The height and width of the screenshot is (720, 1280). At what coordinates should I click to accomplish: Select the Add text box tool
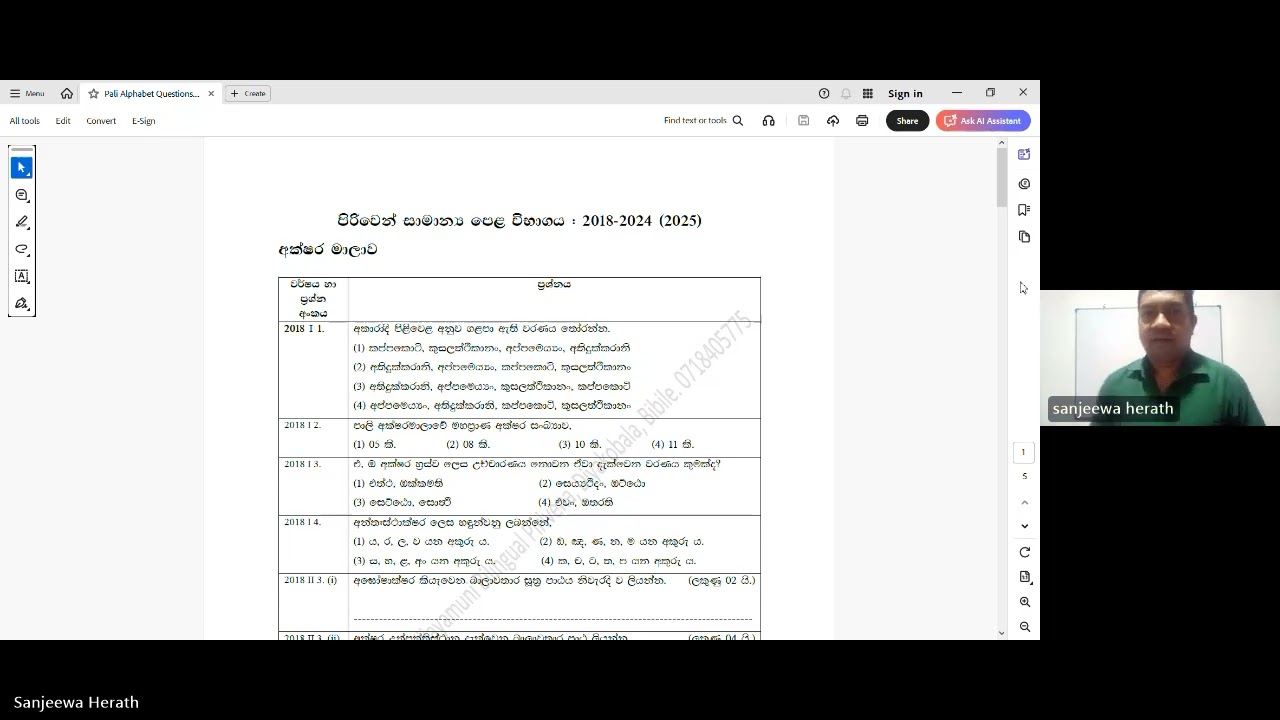pyautogui.click(x=22, y=276)
